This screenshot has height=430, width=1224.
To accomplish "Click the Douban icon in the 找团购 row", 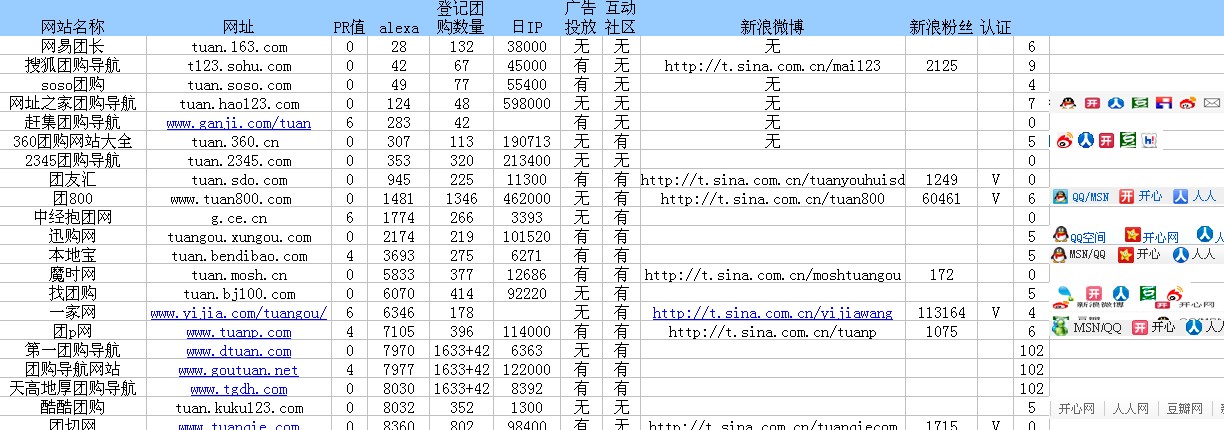I will (x=1147, y=293).
